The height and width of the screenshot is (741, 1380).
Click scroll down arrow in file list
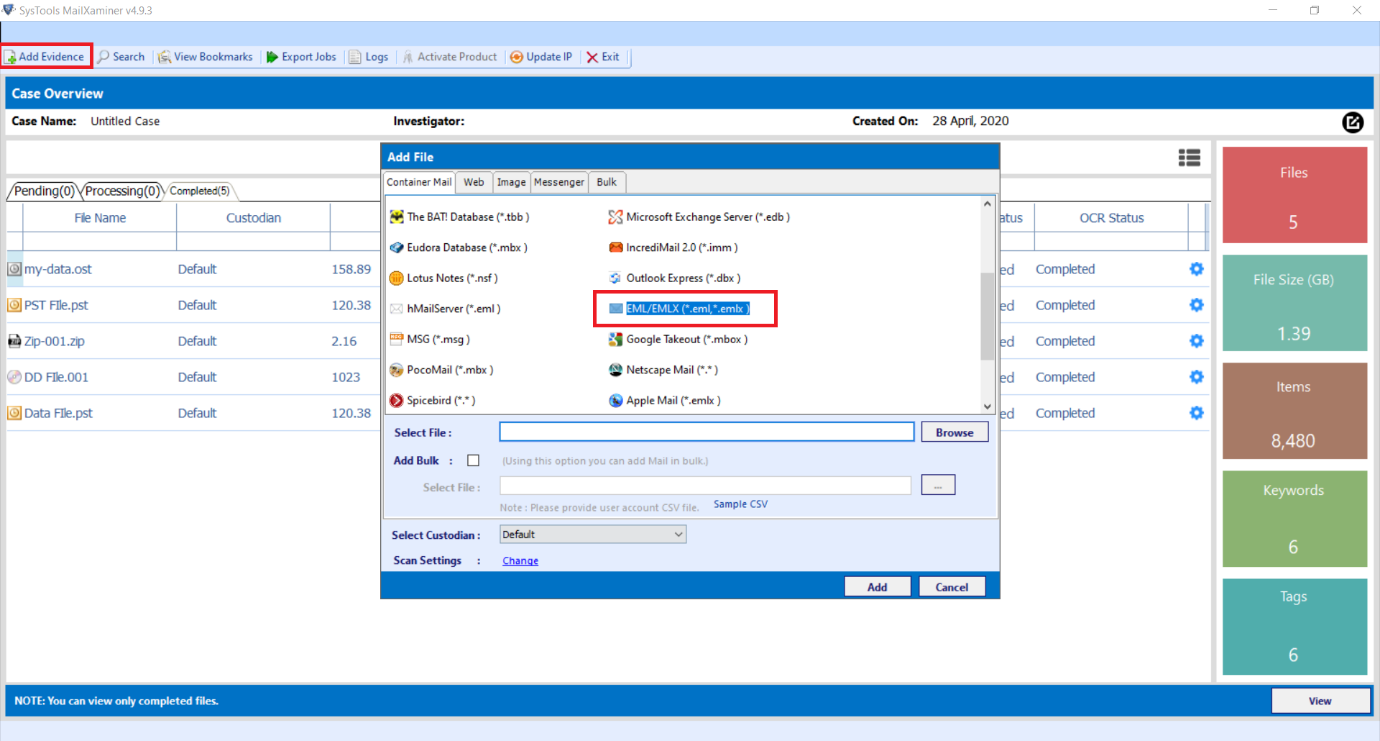(x=988, y=406)
